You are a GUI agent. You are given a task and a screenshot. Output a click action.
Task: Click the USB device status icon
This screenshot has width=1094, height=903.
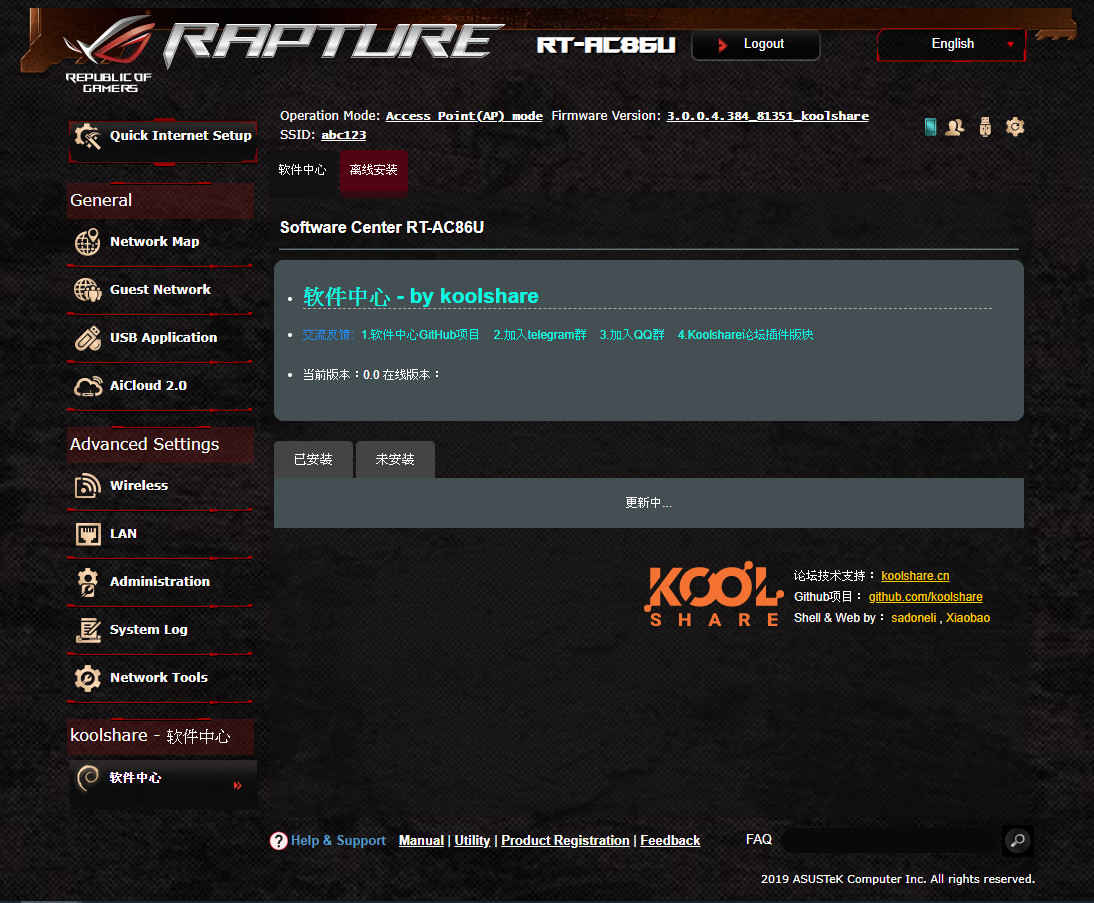(985, 127)
